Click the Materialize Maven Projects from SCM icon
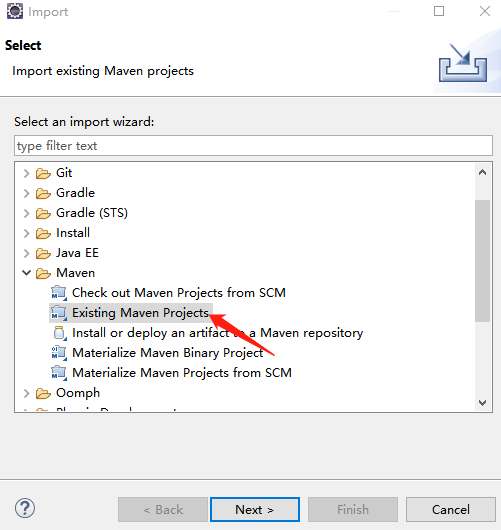 pyautogui.click(x=59, y=373)
